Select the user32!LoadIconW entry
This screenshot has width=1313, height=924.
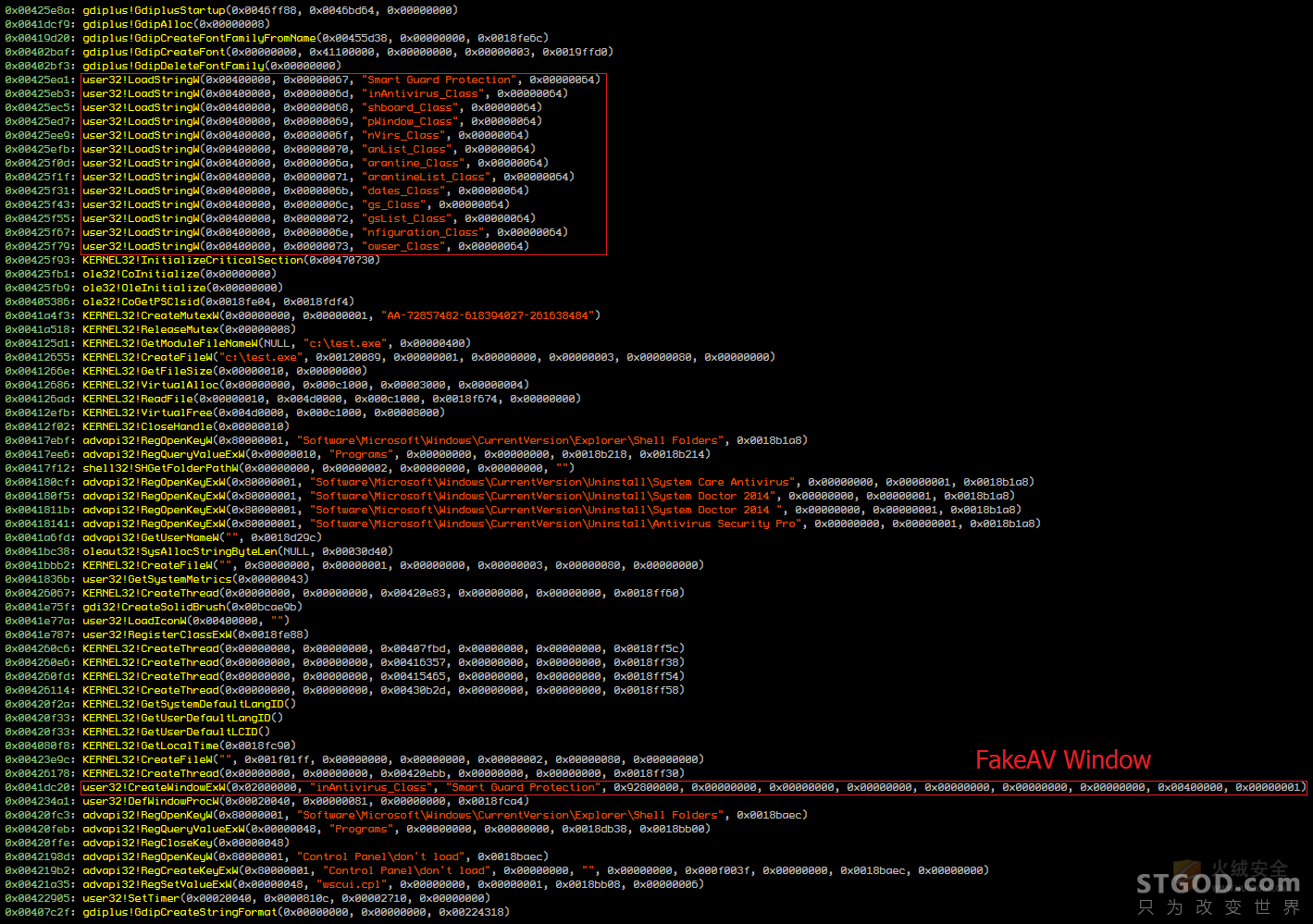(147, 621)
